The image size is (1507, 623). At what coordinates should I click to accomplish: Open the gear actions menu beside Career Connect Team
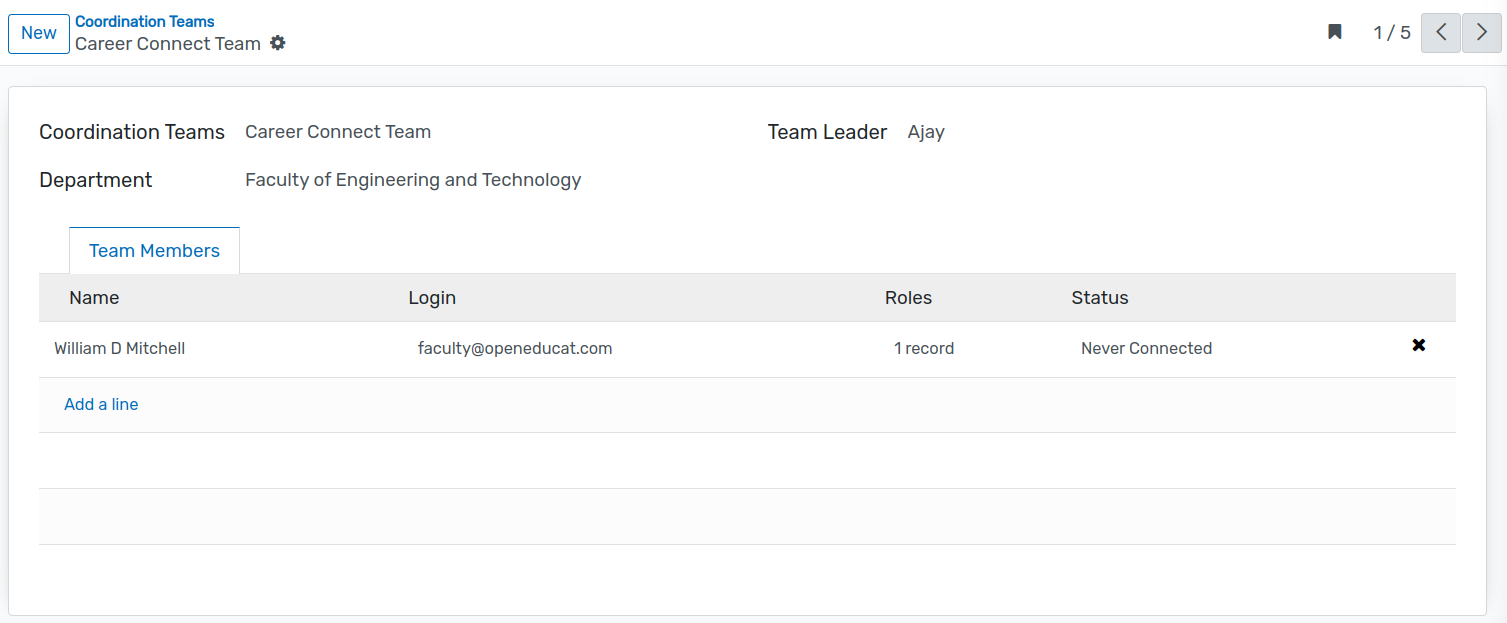278,43
